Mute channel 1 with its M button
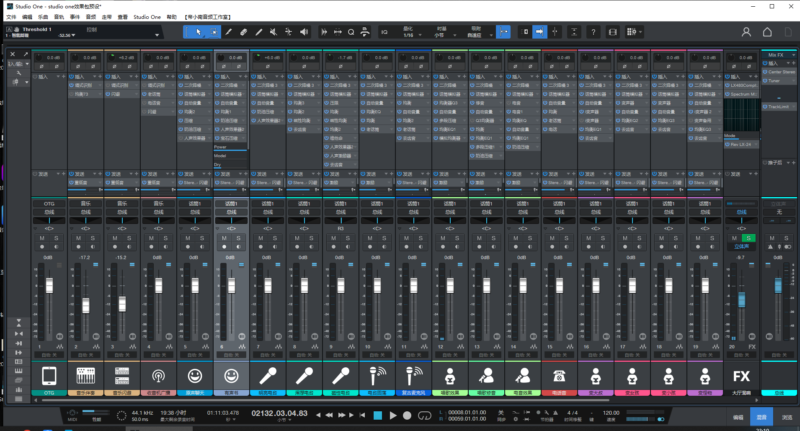Viewport: 800px width, 431px height. click(42, 238)
